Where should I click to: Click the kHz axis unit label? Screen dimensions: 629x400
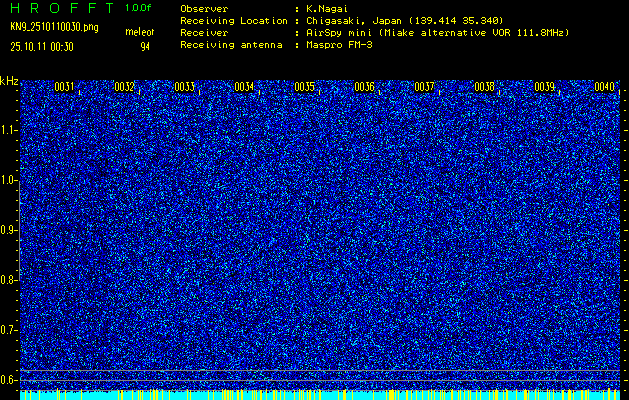point(9,81)
